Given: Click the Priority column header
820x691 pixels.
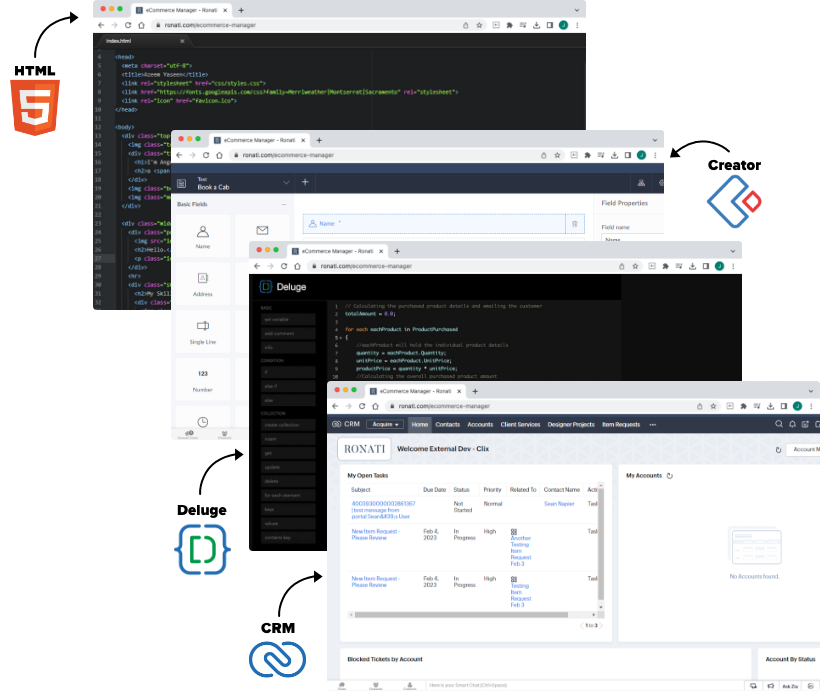Looking at the screenshot, I should 492,490.
